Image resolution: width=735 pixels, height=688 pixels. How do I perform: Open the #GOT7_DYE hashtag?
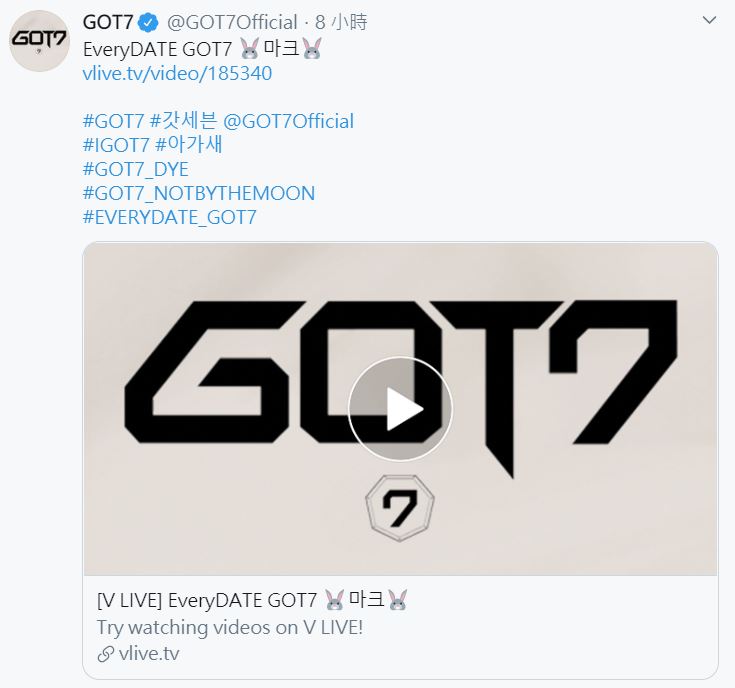[x=135, y=169]
